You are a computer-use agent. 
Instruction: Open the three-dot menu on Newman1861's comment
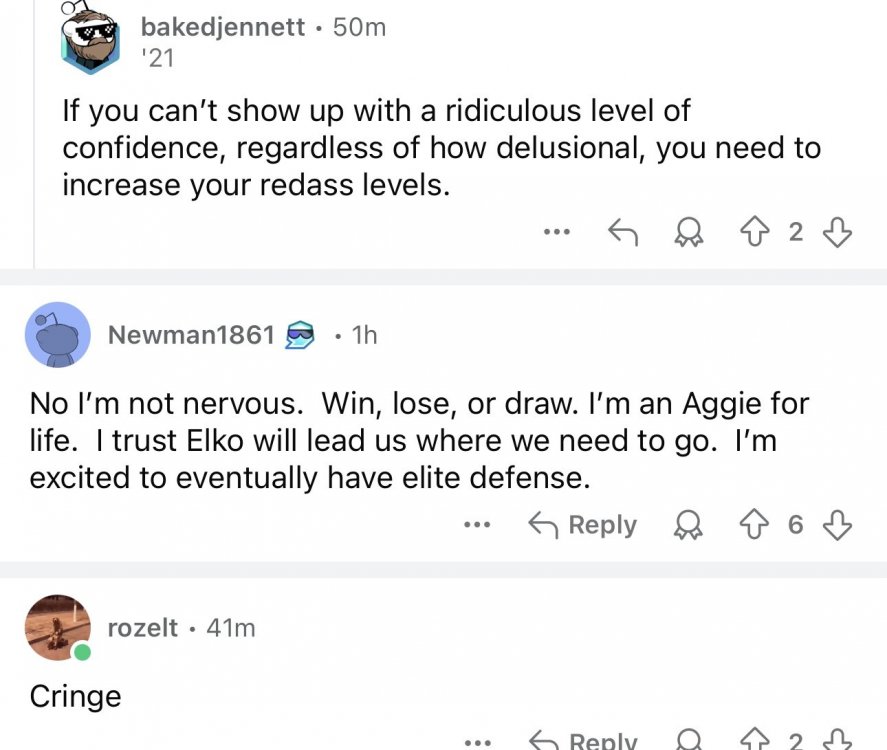pyautogui.click(x=478, y=526)
